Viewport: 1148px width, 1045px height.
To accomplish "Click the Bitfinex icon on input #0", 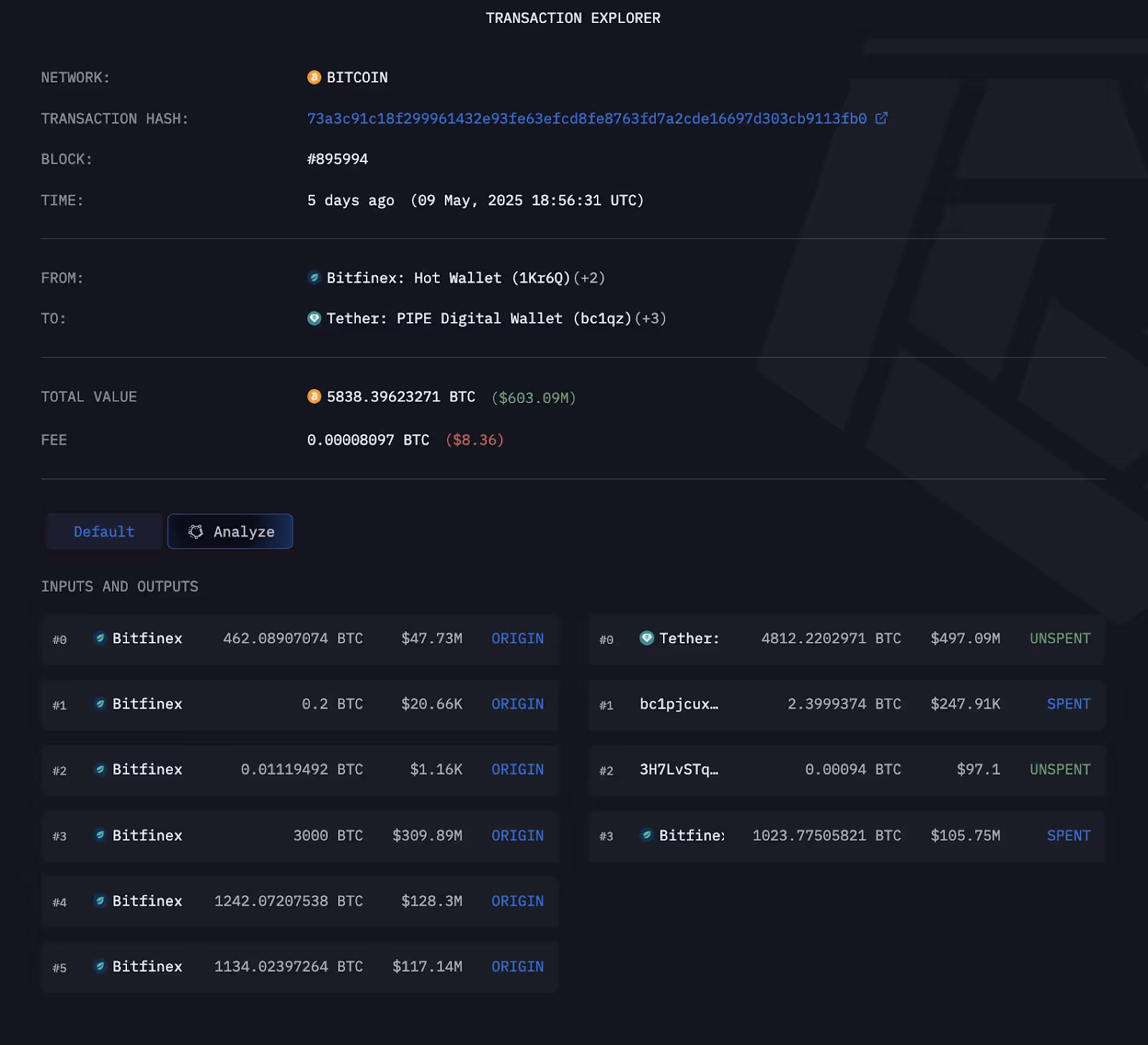I will 100,638.
